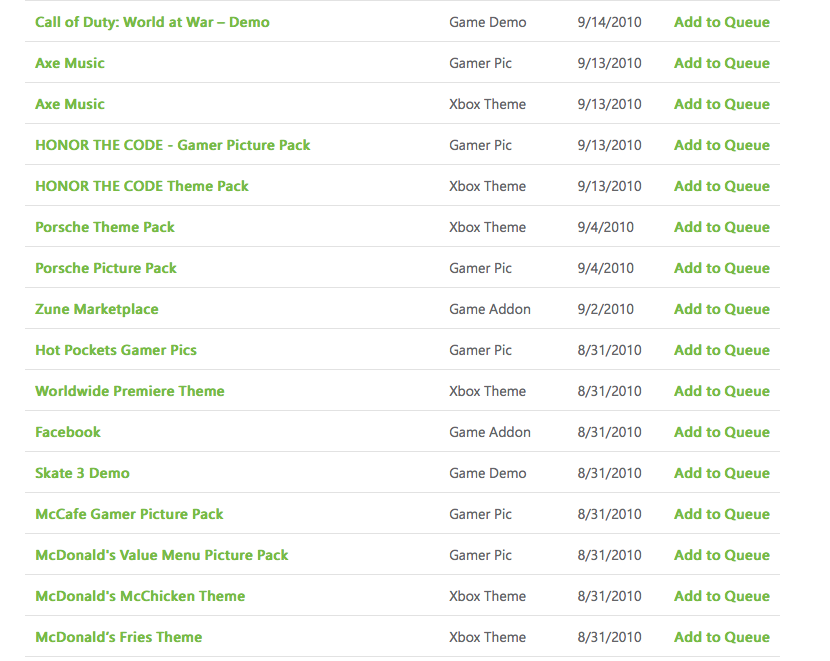The width and height of the screenshot is (830, 661).
Task: Select 9/14/2010 date of Call of Duty demo
Action: point(609,22)
